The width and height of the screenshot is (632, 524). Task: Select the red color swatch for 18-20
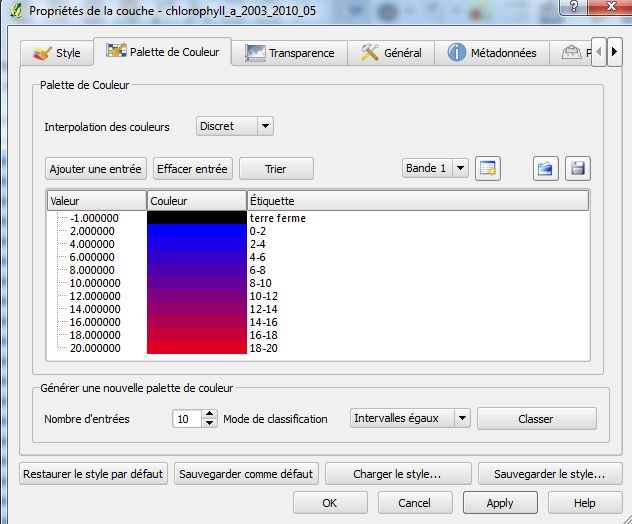tap(196, 348)
